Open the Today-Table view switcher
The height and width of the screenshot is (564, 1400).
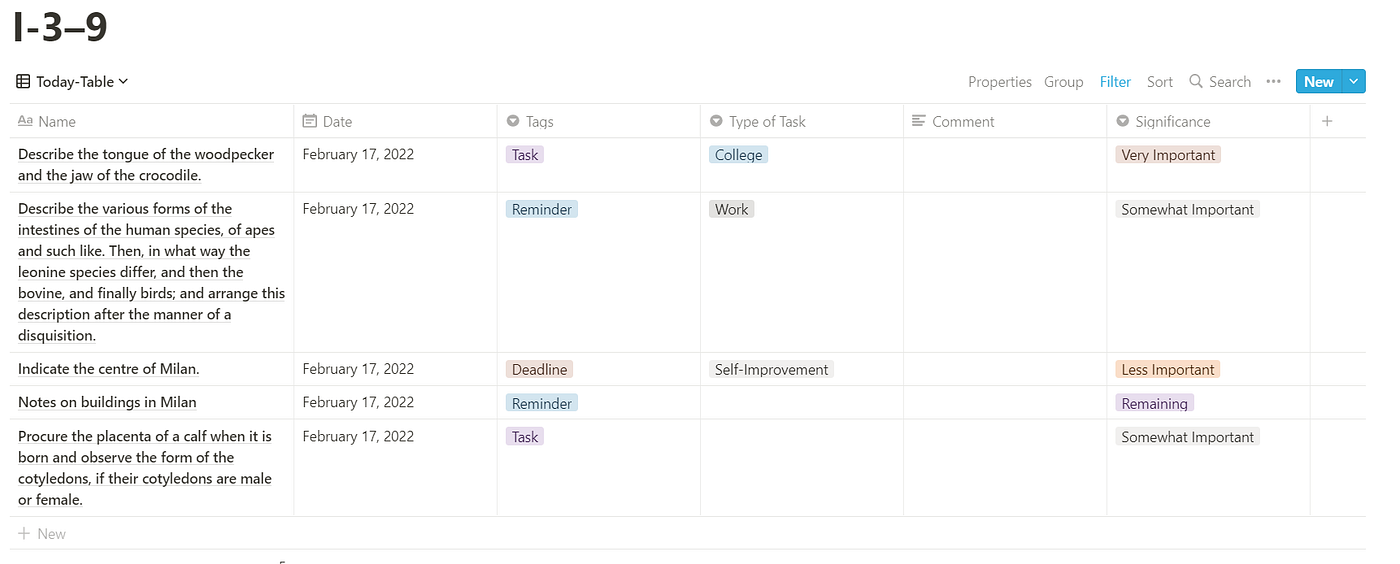(x=72, y=82)
